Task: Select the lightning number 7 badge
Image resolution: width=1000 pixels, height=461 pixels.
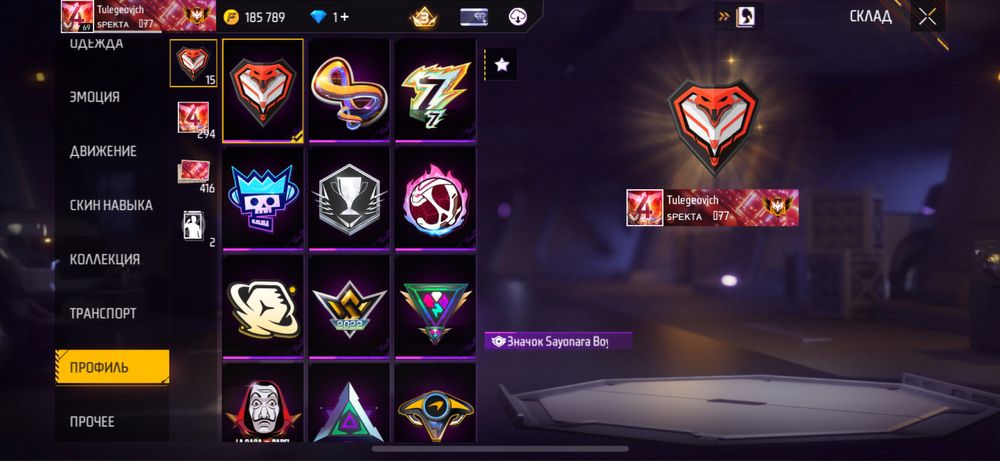Action: click(x=435, y=91)
